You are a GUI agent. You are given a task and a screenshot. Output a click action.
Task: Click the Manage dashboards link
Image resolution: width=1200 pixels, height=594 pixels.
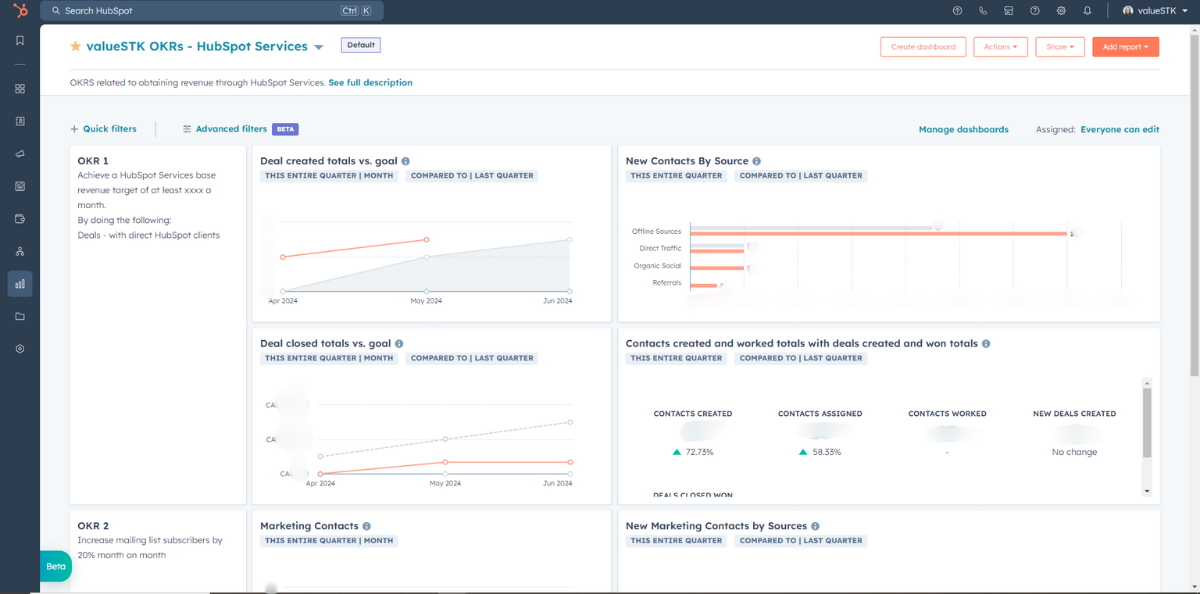click(963, 129)
